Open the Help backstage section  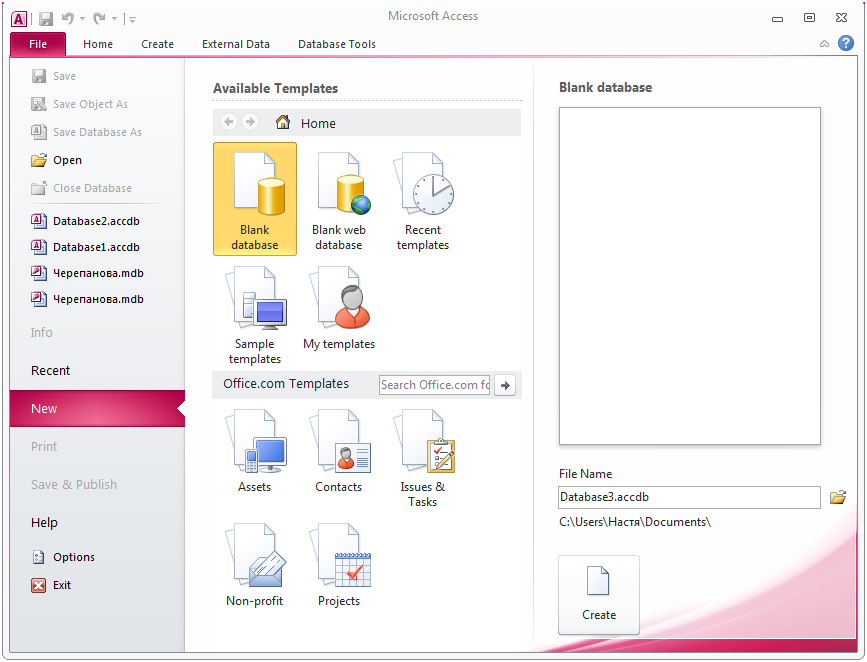click(44, 523)
